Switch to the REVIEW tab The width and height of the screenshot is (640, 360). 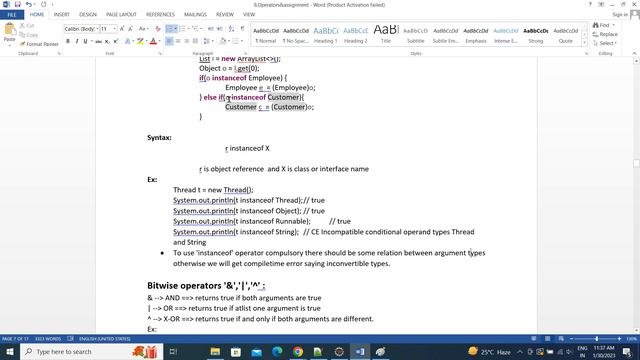coord(224,15)
